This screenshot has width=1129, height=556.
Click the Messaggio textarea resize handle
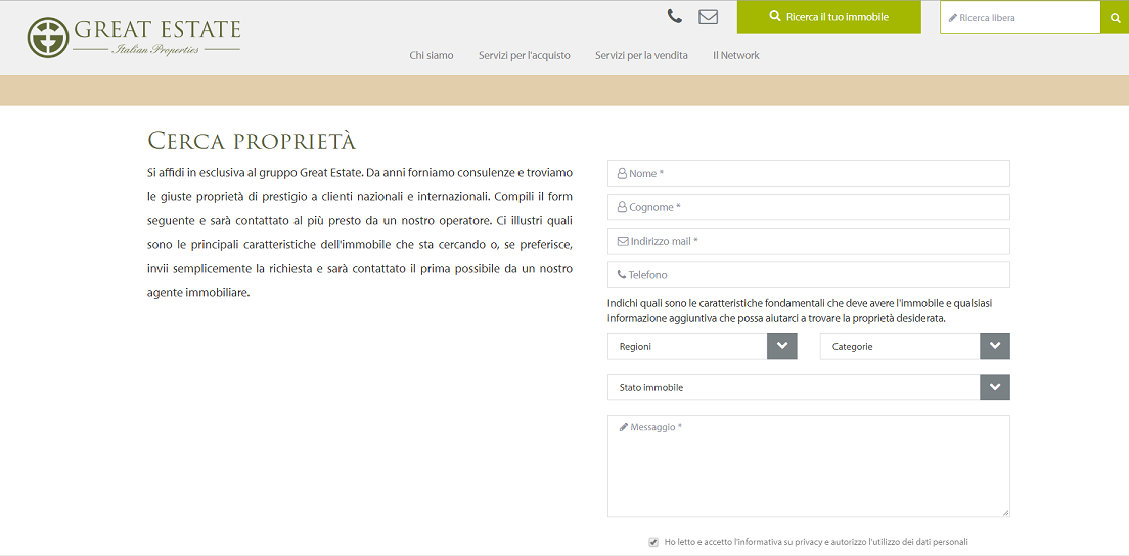1005,513
